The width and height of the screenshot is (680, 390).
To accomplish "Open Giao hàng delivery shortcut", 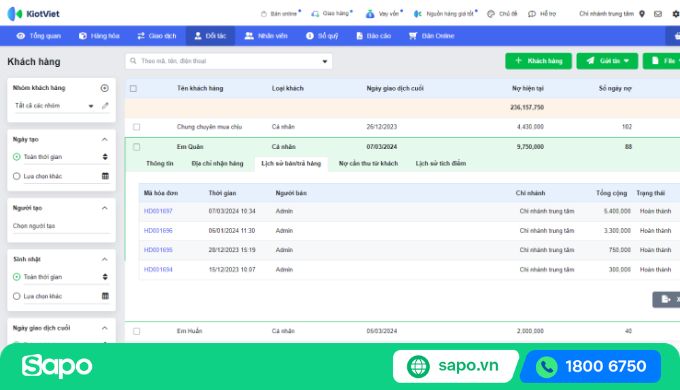I will click(332, 13).
